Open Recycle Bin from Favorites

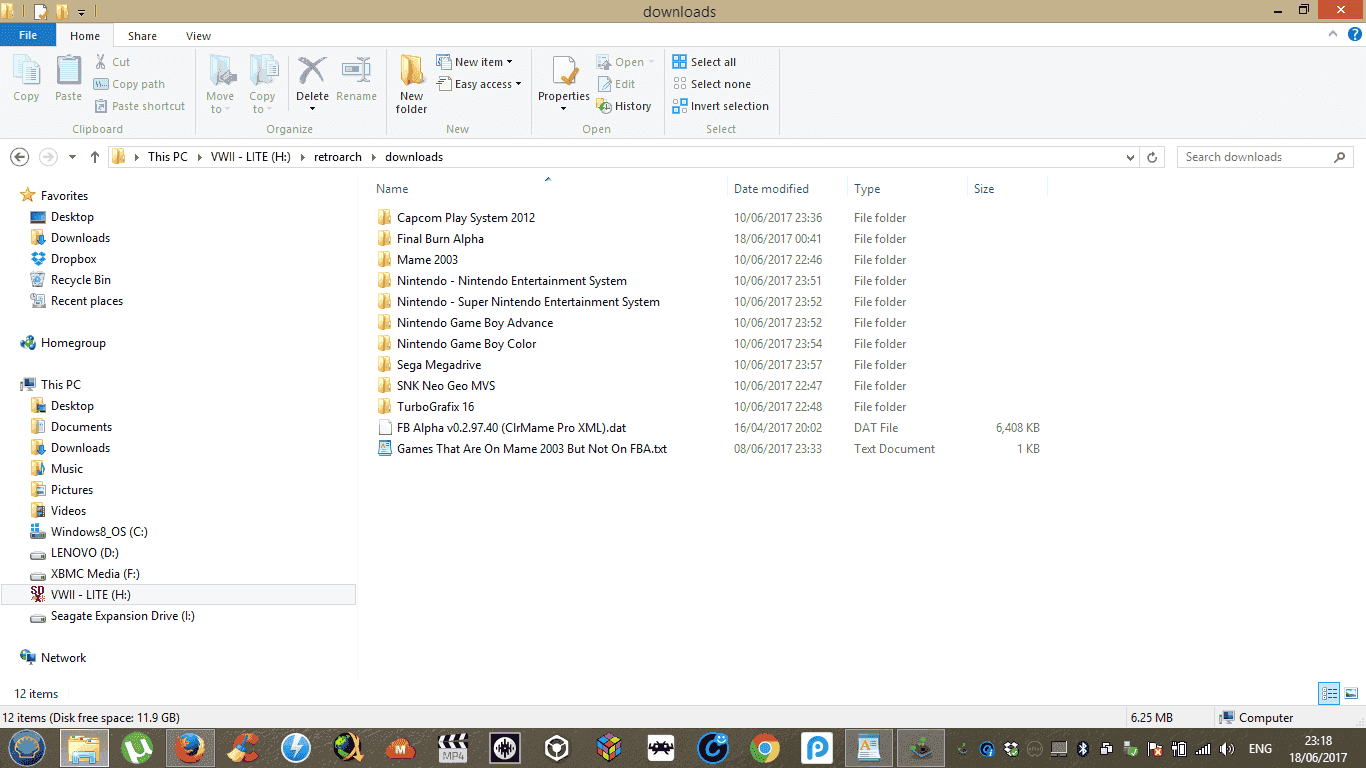70,280
